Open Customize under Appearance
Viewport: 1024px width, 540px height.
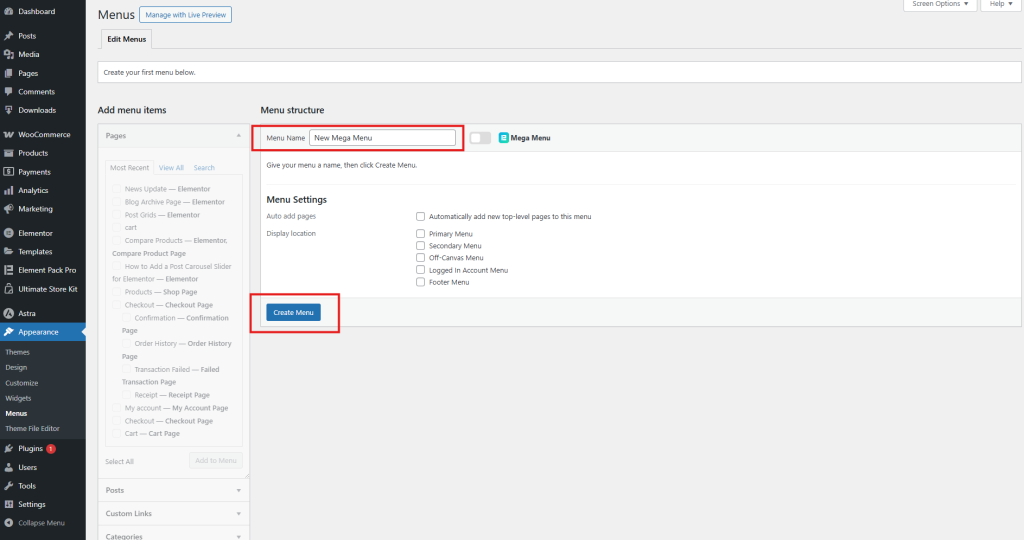(22, 383)
